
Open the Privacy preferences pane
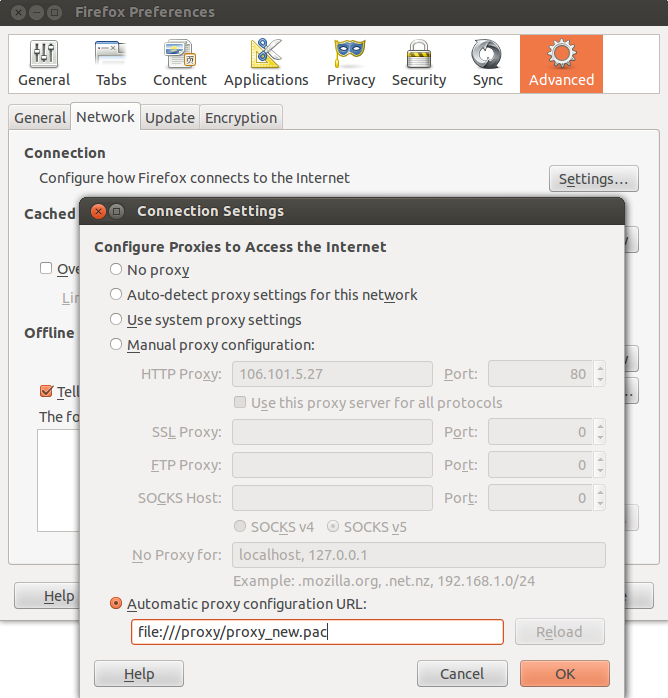tap(351, 63)
